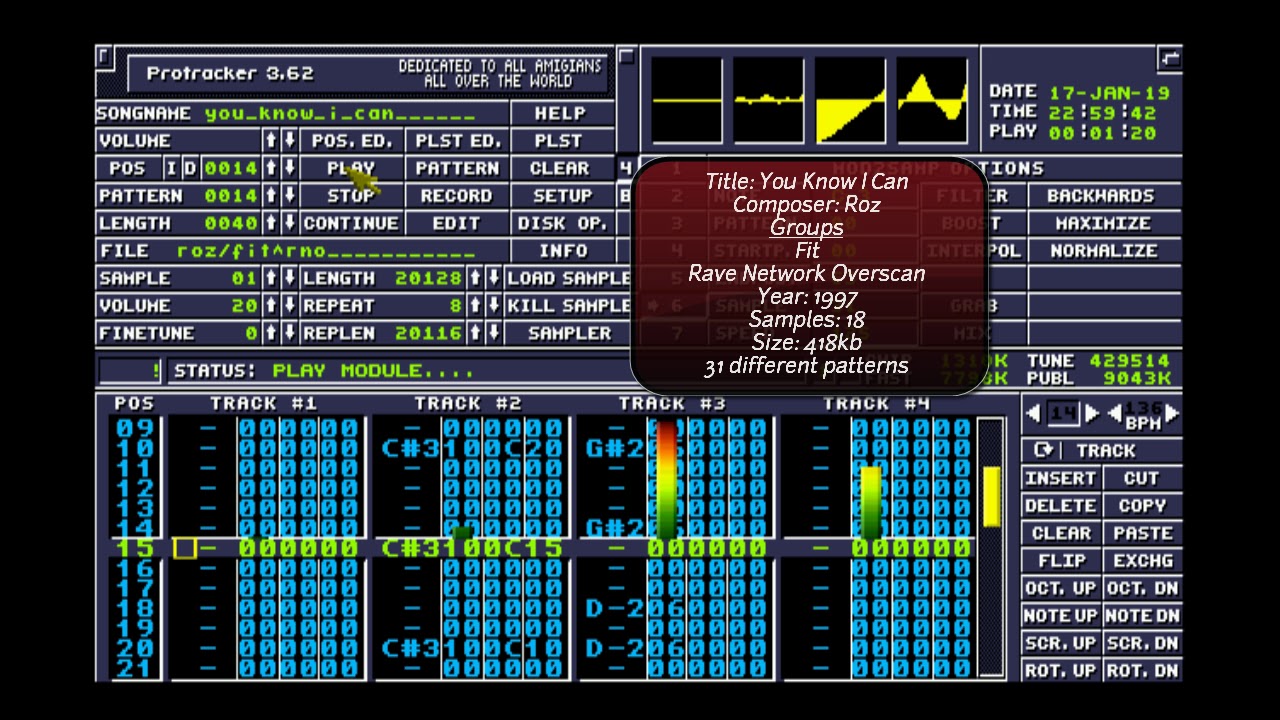This screenshot has height=720, width=1280.
Task: Select previous SAMPLE number with down arrow
Action: [289, 278]
